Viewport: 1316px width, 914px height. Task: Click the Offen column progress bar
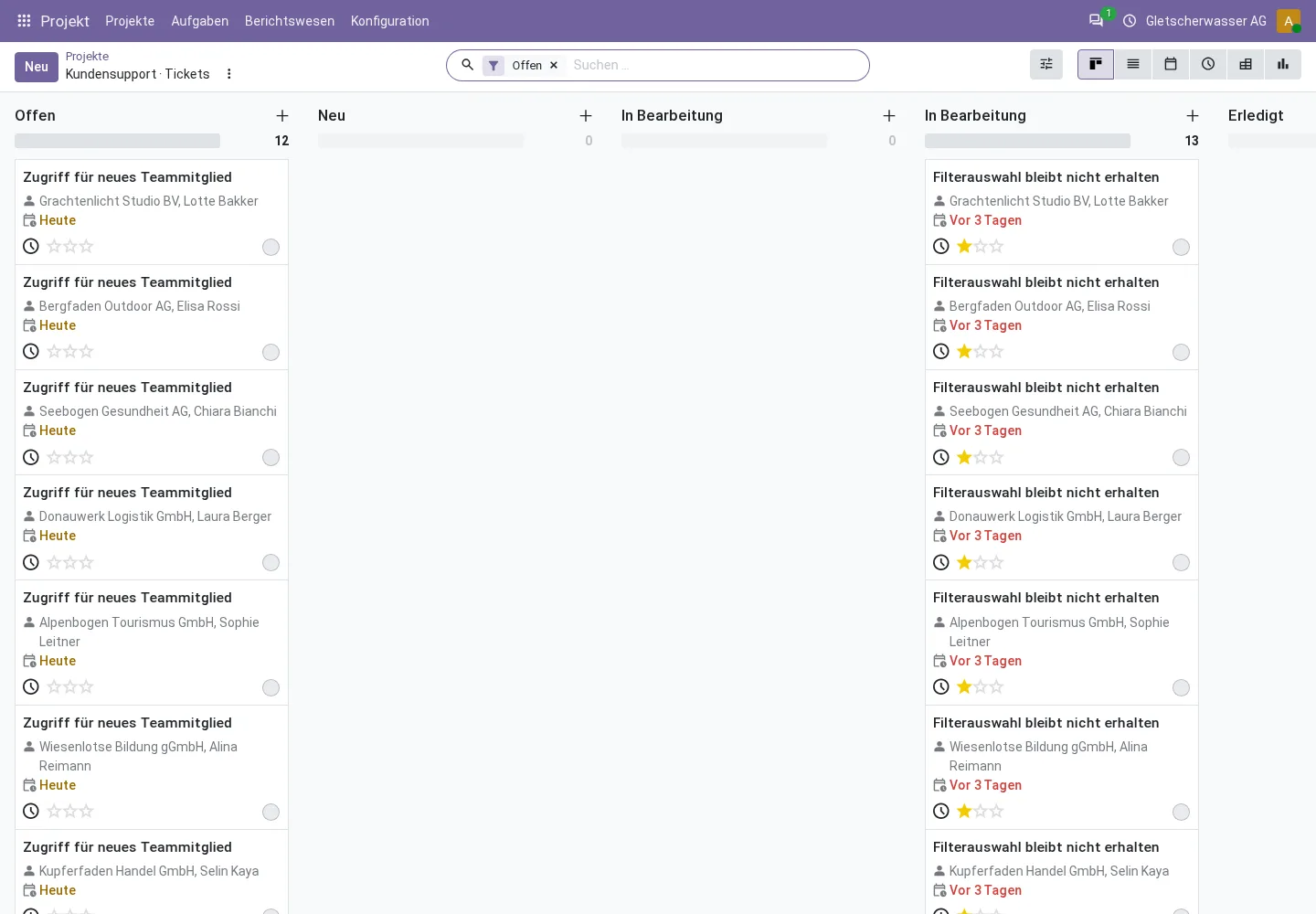[117, 141]
